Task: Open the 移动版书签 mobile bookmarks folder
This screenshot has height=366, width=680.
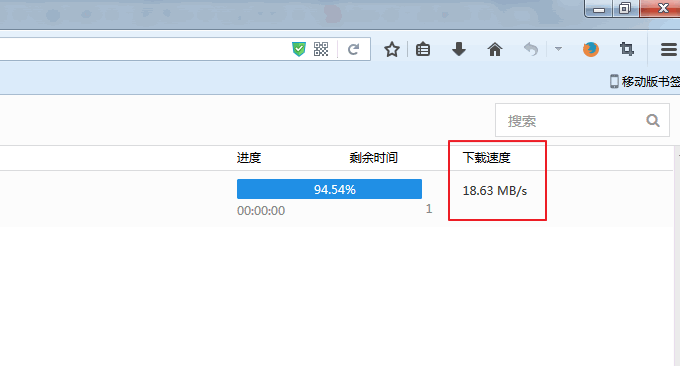Action: click(645, 82)
